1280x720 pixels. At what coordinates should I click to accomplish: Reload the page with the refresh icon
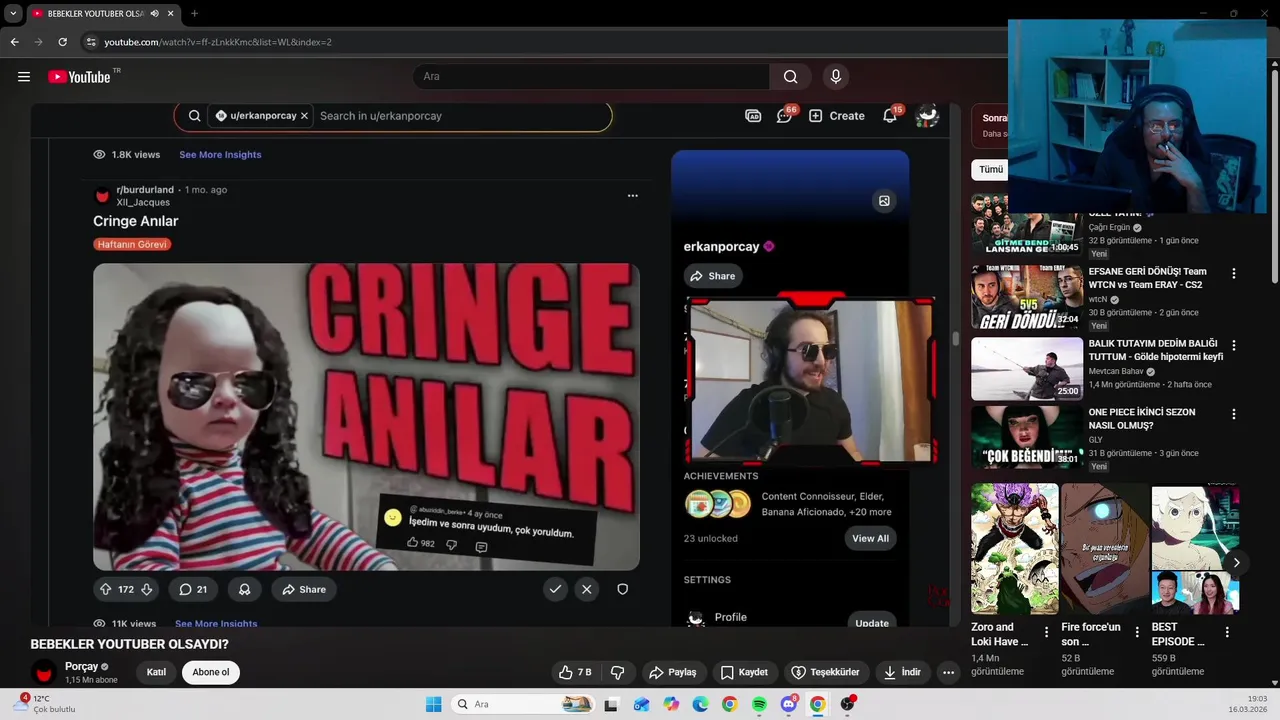click(62, 42)
